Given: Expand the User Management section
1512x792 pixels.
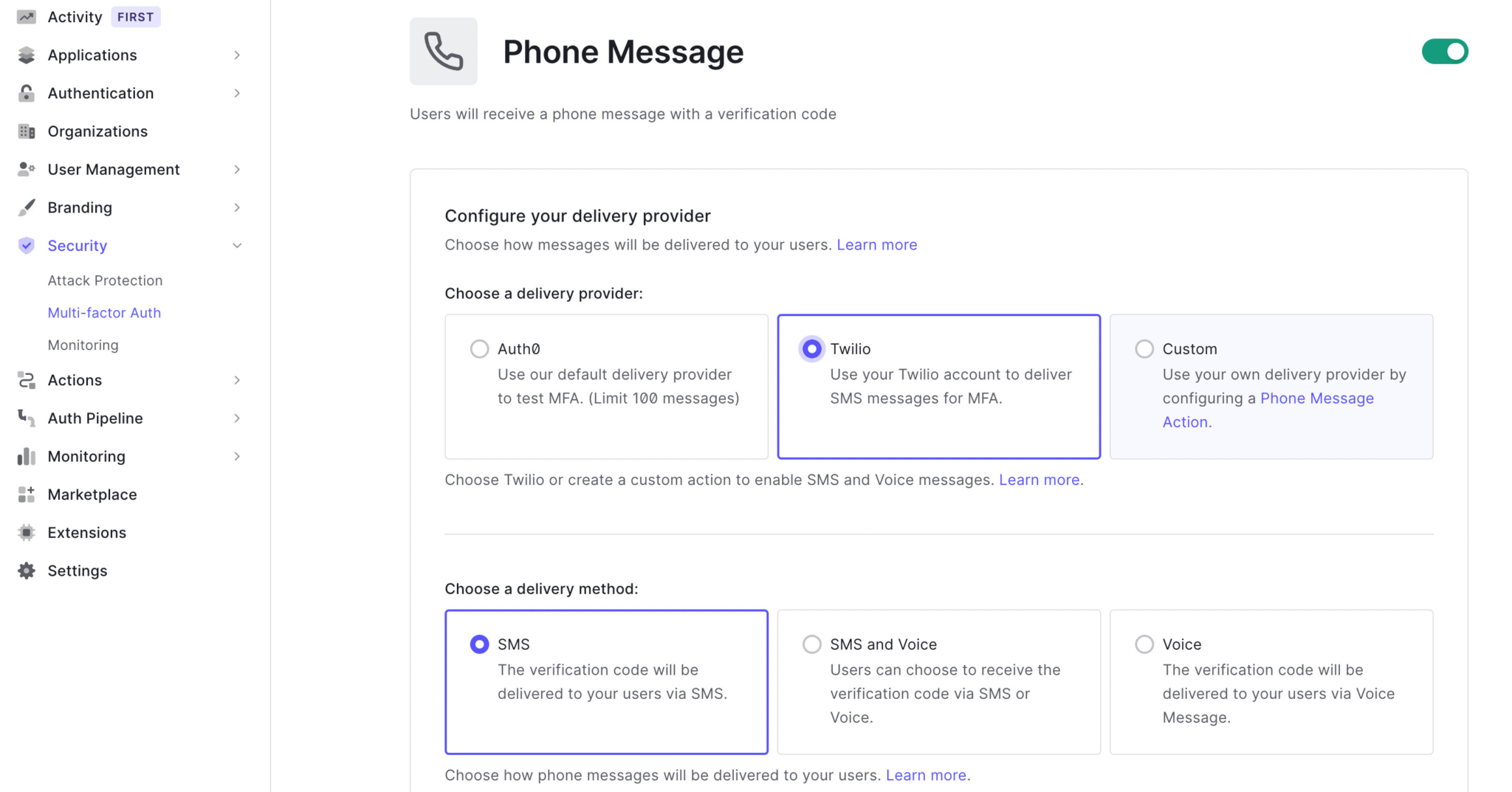Looking at the screenshot, I should point(237,169).
